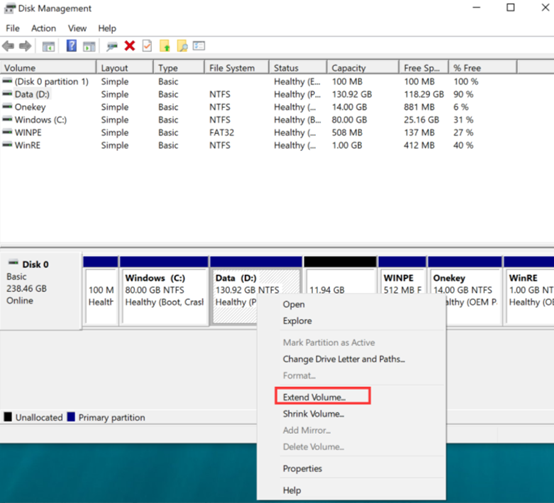
Task: Click the 90 % free cell
Action: pyautogui.click(x=463, y=94)
